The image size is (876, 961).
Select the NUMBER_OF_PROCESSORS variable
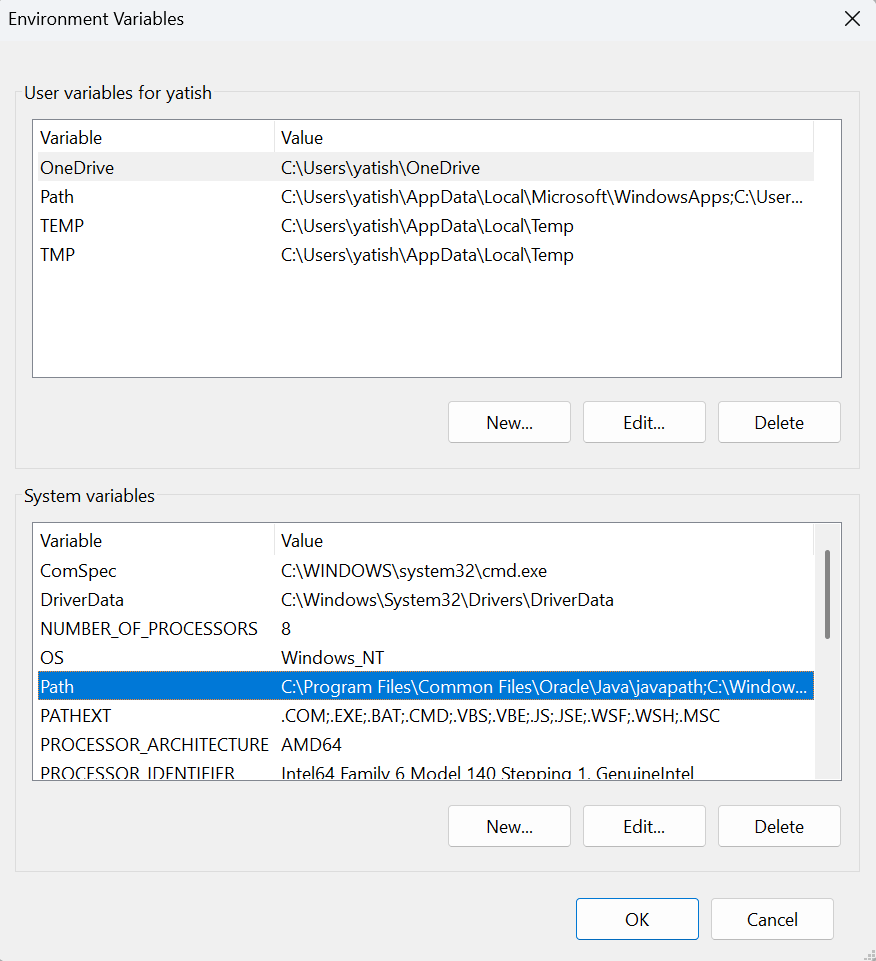150,628
